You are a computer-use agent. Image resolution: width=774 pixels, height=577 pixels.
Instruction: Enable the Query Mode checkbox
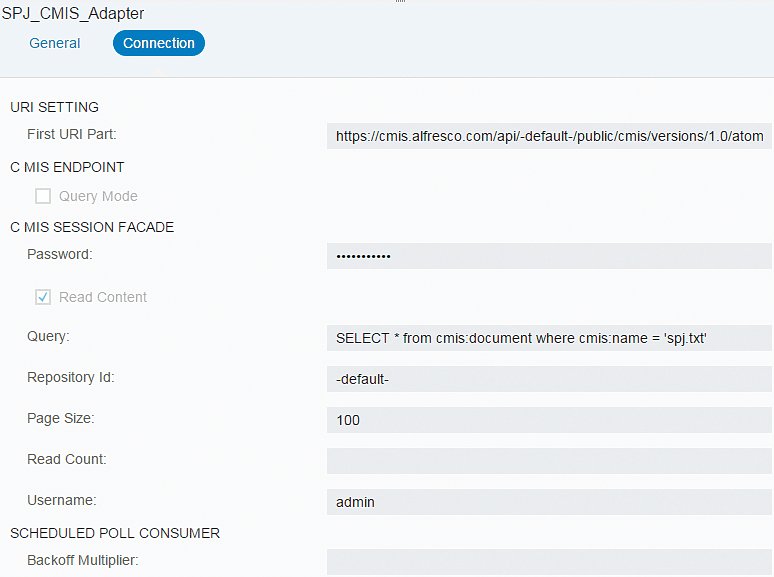click(x=43, y=196)
